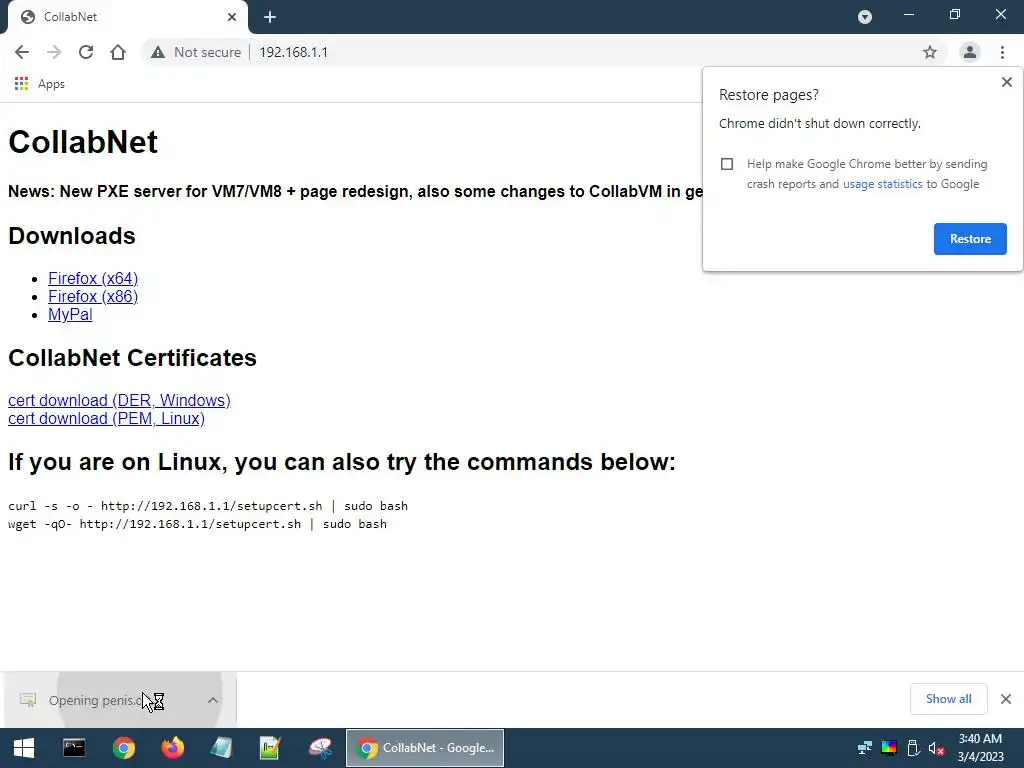Click the muted volume tray icon
Image resolution: width=1024 pixels, height=768 pixels.
click(936, 748)
